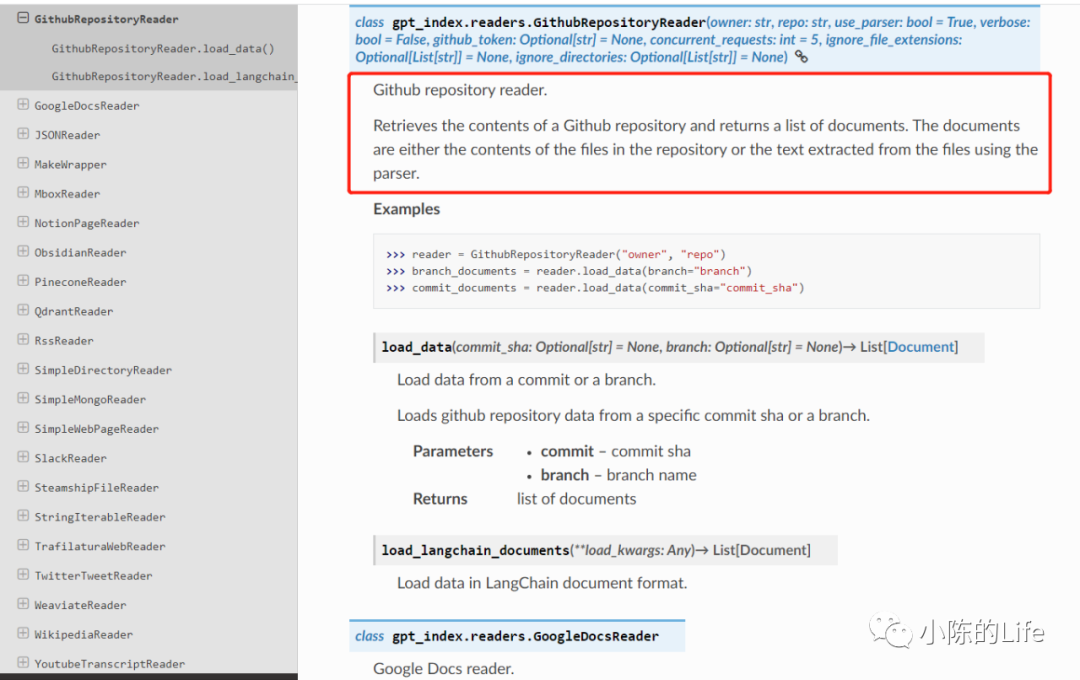
Task: Click the code example block
Action: click(706, 271)
